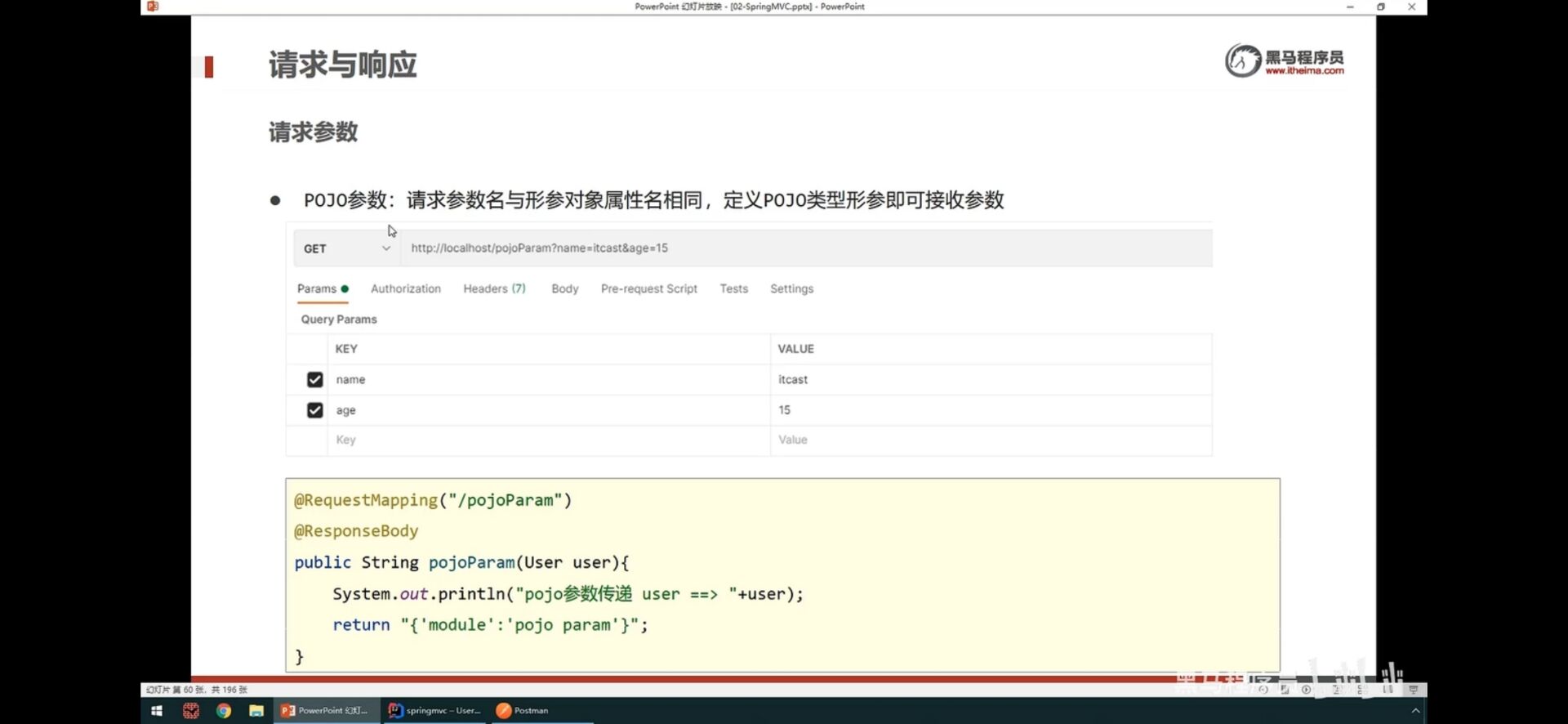Switch to Postman on the taskbar
The image size is (1568, 724).
542,711
